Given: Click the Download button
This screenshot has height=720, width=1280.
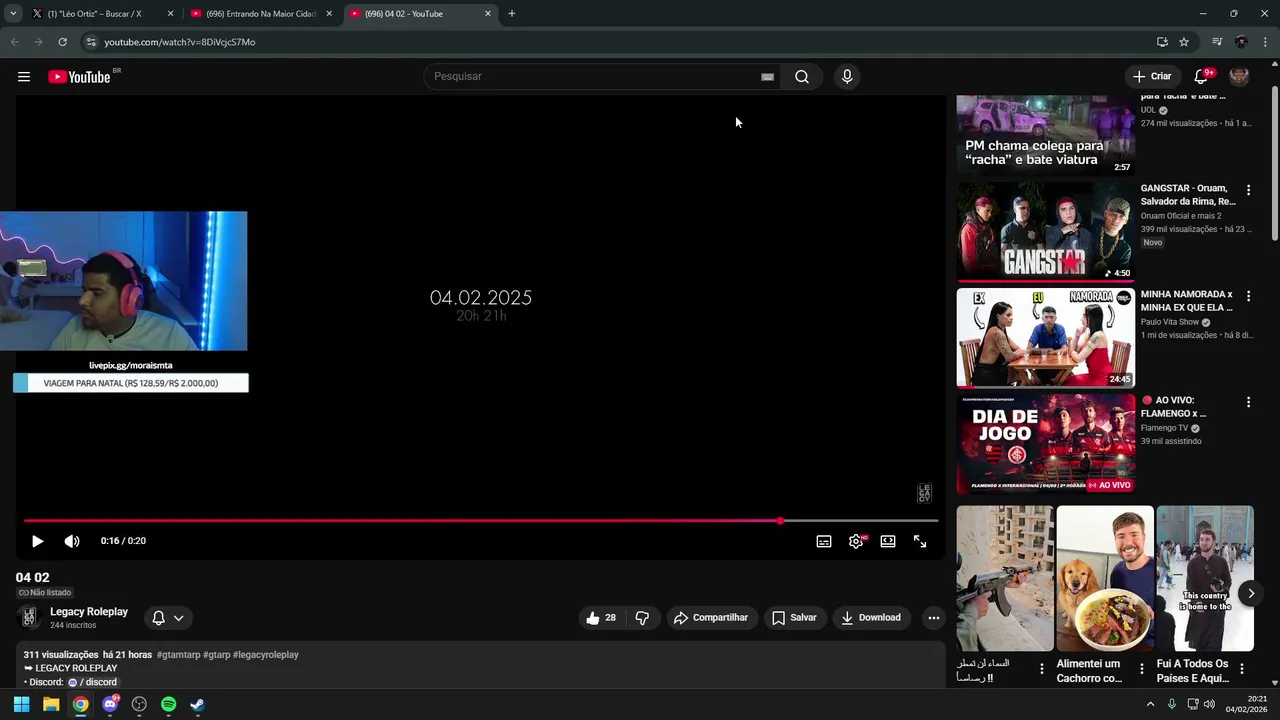Looking at the screenshot, I should (871, 618).
